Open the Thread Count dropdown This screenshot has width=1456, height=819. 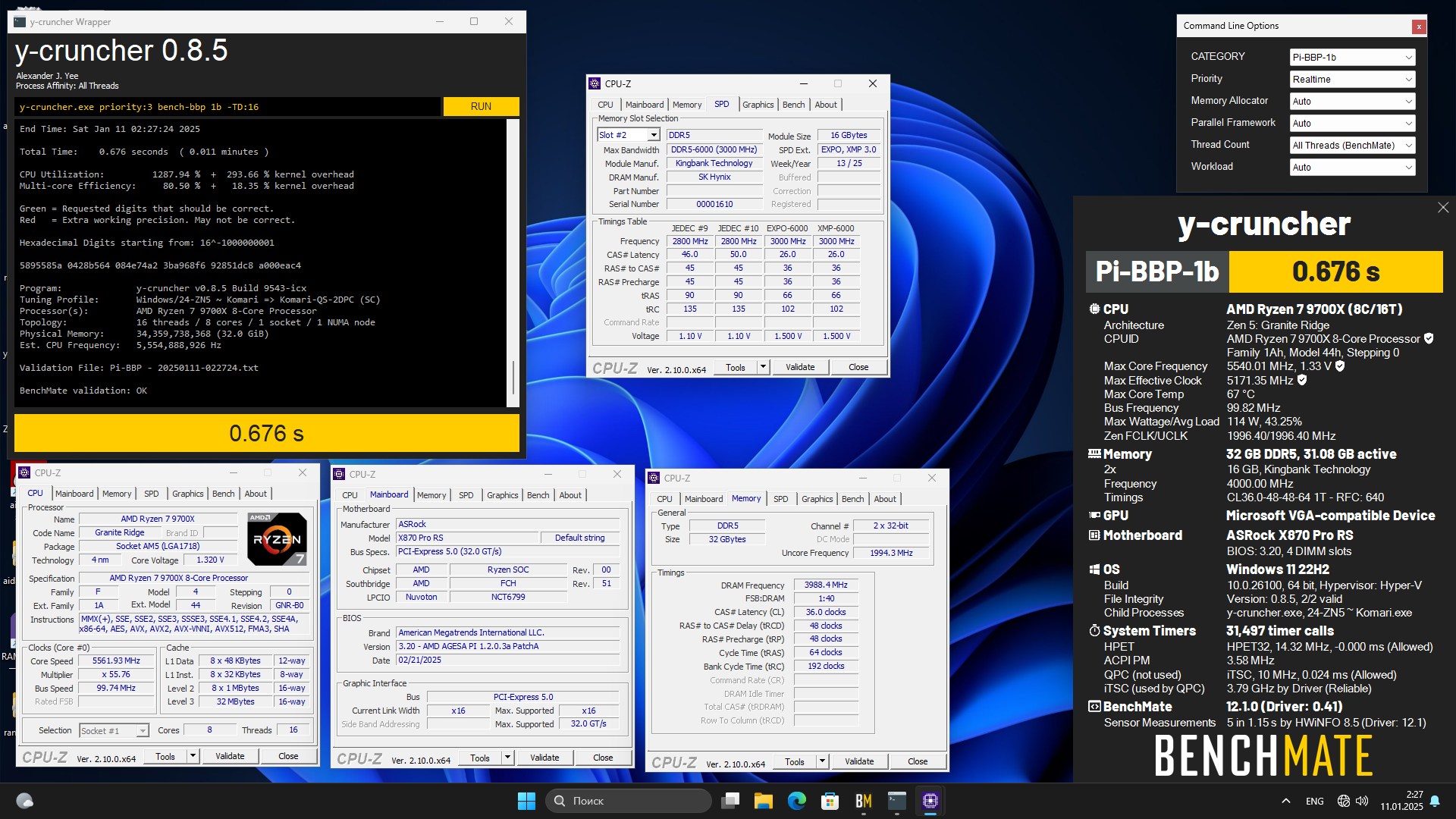(x=1352, y=145)
